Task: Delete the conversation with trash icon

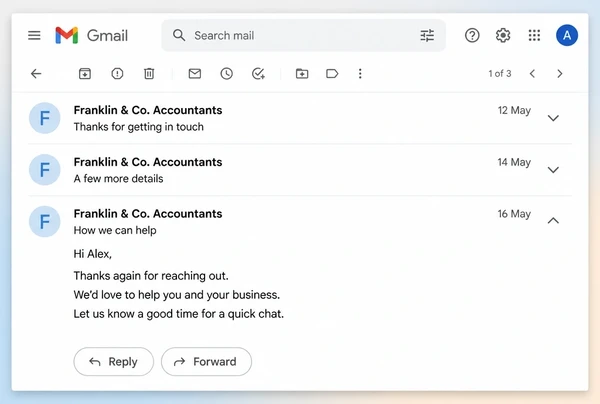Action: tap(149, 73)
